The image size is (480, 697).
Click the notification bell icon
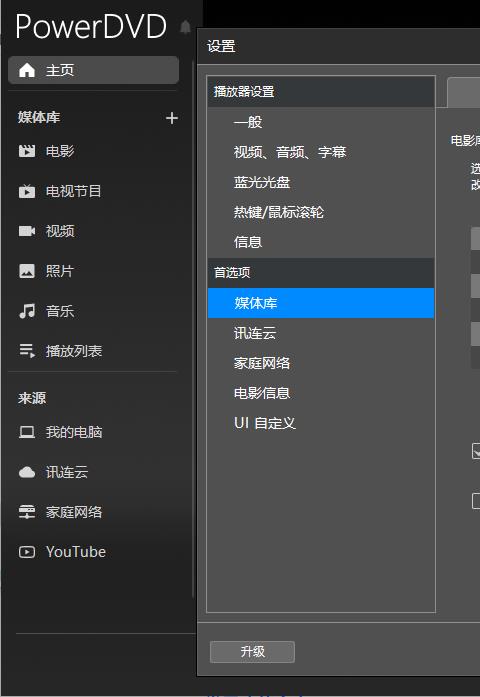(186, 27)
